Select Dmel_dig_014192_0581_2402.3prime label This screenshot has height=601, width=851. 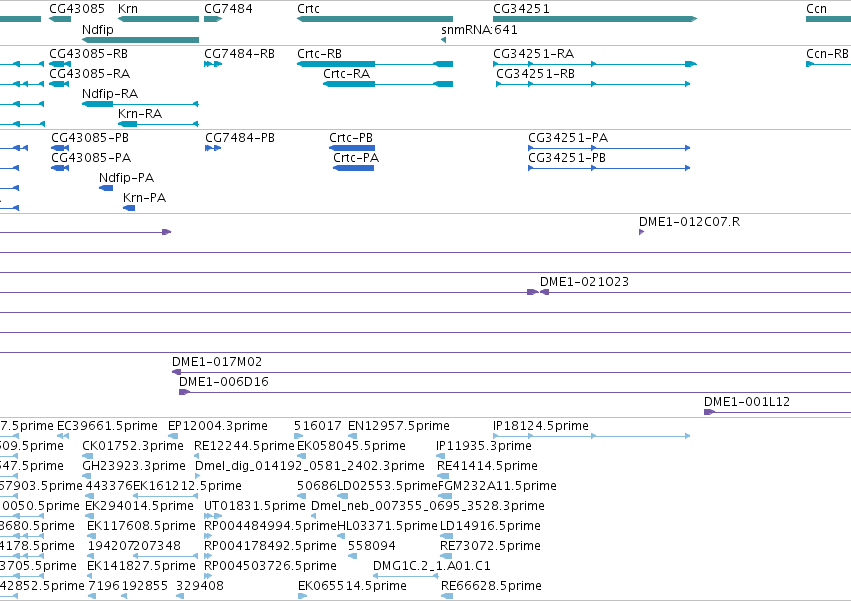coord(309,466)
